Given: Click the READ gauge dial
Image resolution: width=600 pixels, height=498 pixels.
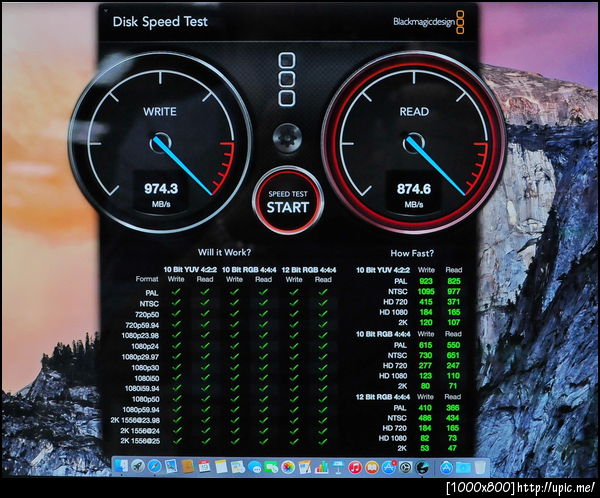Looking at the screenshot, I should pyautogui.click(x=414, y=142).
